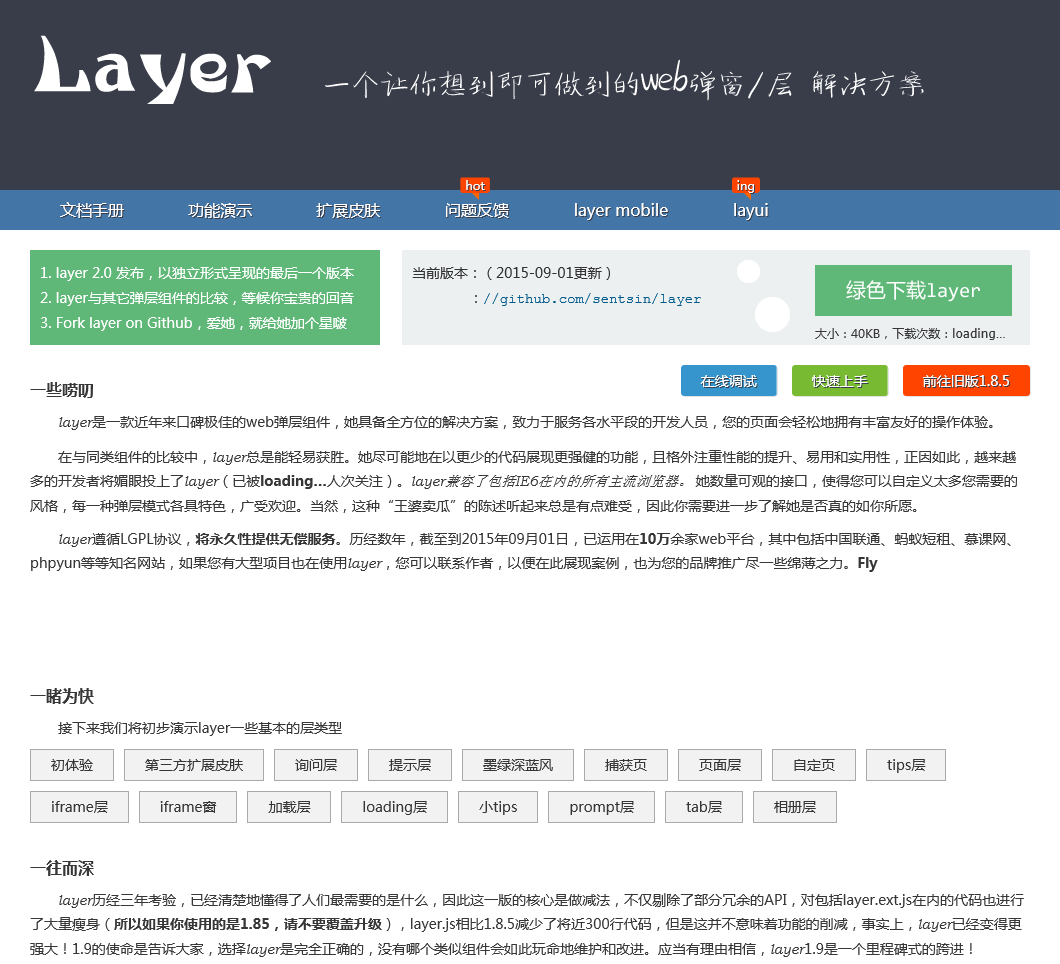Click the 一睹为快 section heading
1060x964 pixels.
[x=62, y=696]
